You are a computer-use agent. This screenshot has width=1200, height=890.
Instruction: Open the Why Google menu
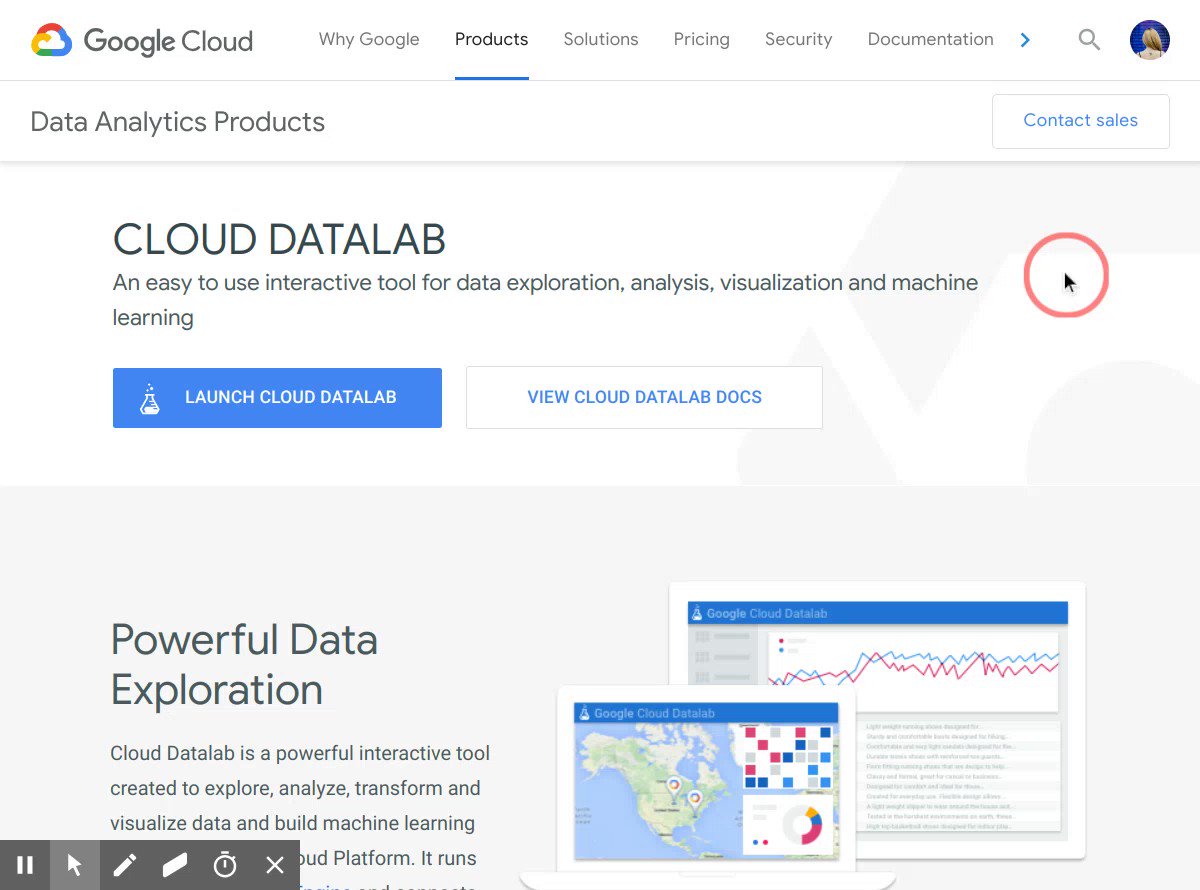coord(369,40)
